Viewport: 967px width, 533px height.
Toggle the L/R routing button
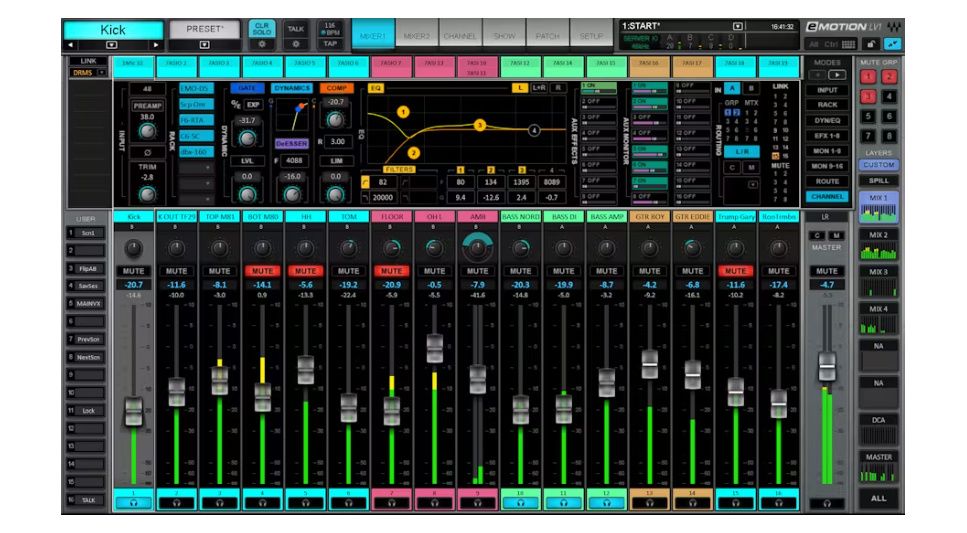click(x=741, y=151)
